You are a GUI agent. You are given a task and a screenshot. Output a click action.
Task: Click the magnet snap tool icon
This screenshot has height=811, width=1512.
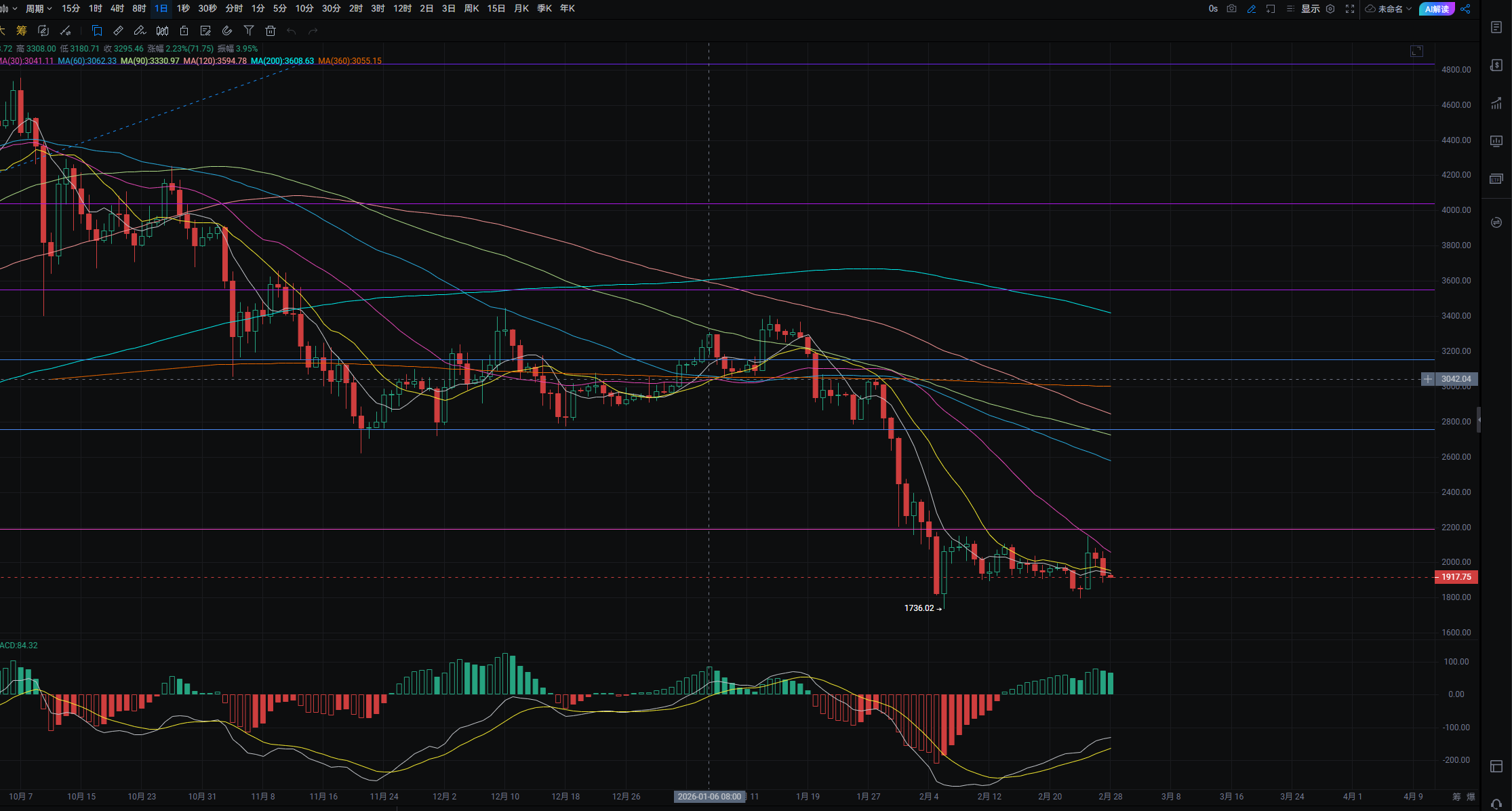coord(227,31)
